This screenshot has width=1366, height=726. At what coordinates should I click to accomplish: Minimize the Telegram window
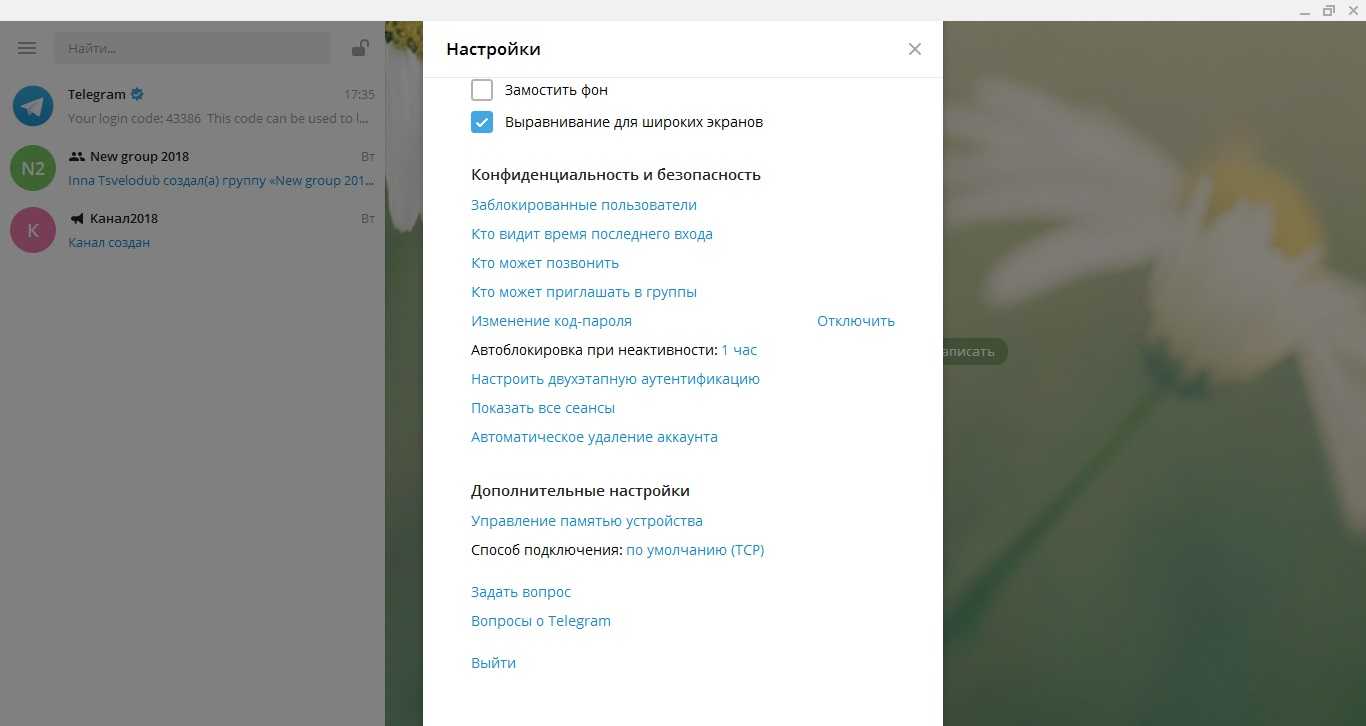(1306, 10)
